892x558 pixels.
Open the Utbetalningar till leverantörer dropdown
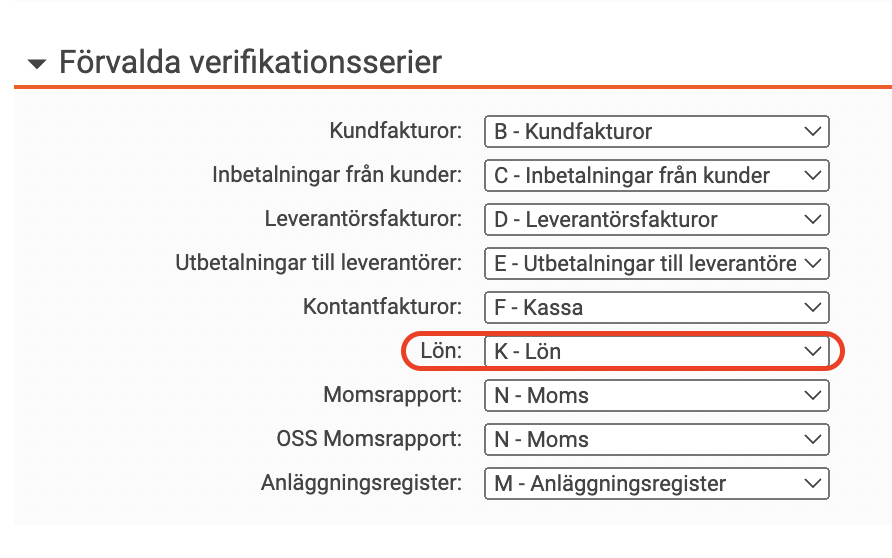[656, 264]
